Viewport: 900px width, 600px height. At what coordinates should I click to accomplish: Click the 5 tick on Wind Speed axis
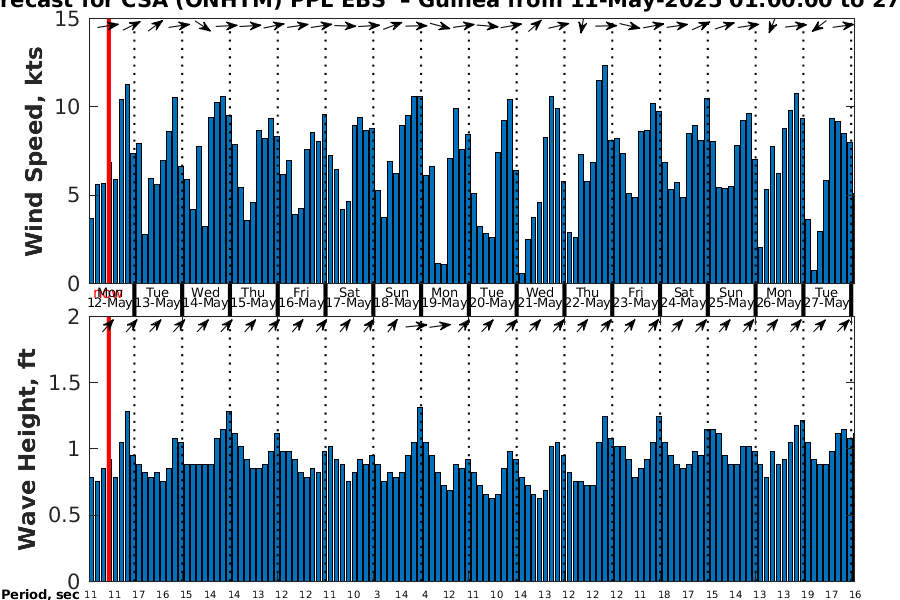click(x=73, y=195)
